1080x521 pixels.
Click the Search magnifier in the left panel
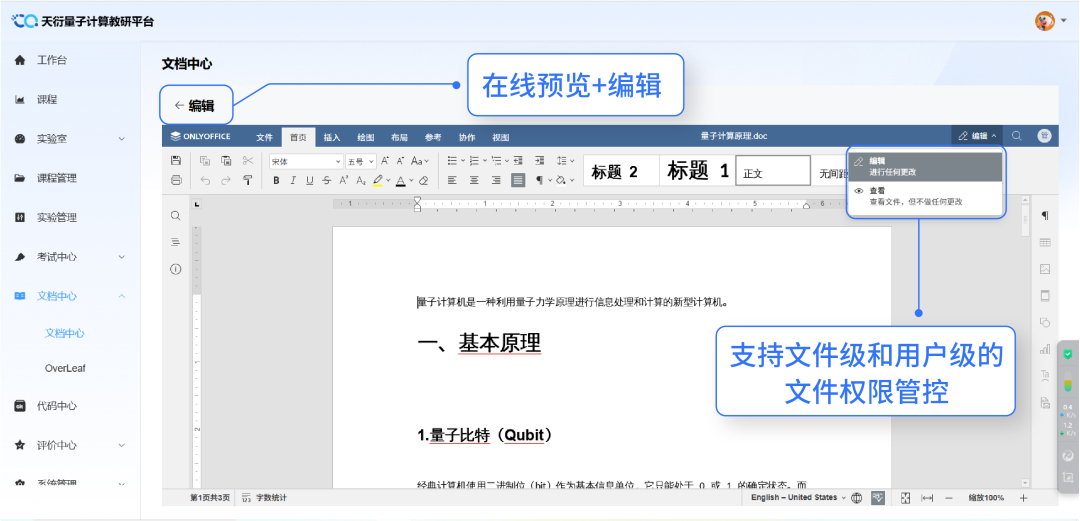(x=176, y=216)
